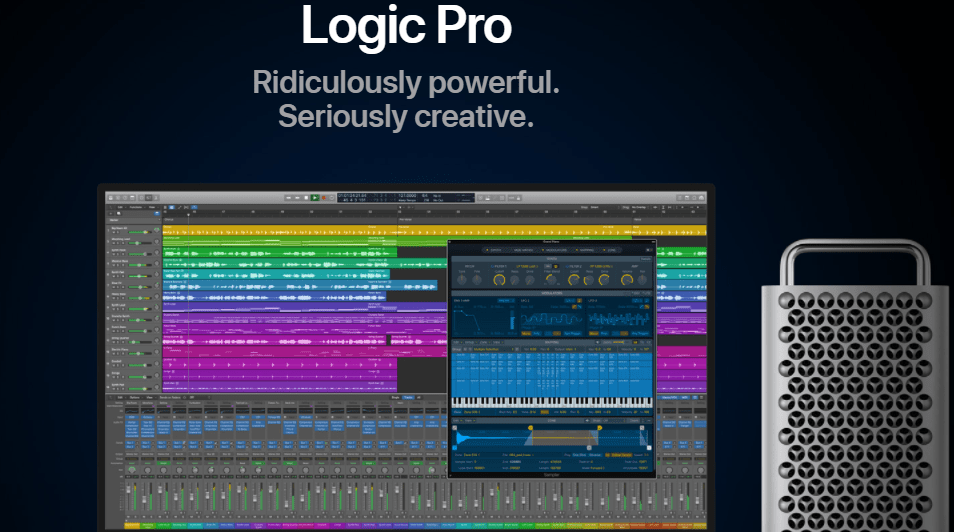
Task: Open the Note Pads icon at control bar right
Action: (x=688, y=198)
